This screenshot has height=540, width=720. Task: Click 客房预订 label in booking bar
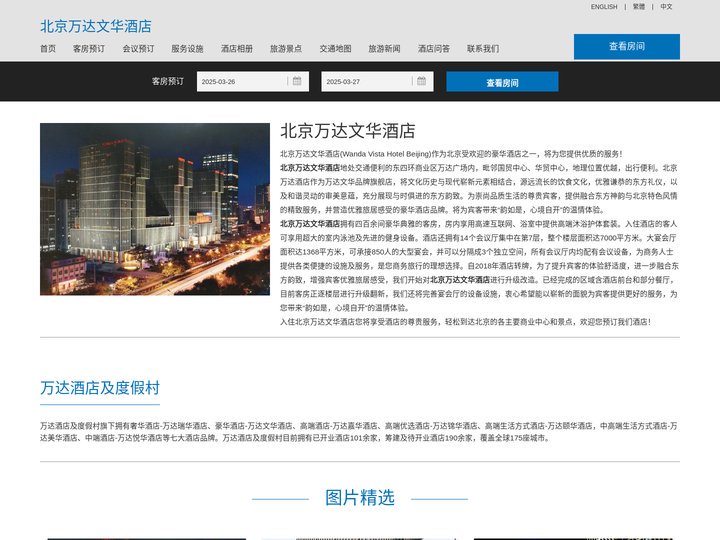coord(168,81)
